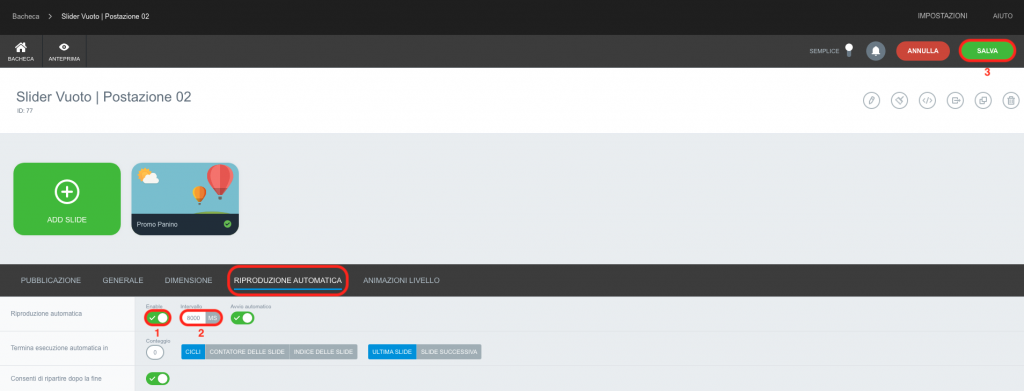Click Slider Vuoto | Postazione 02 breadcrumb
The image size is (1024, 391).
coord(105,16)
